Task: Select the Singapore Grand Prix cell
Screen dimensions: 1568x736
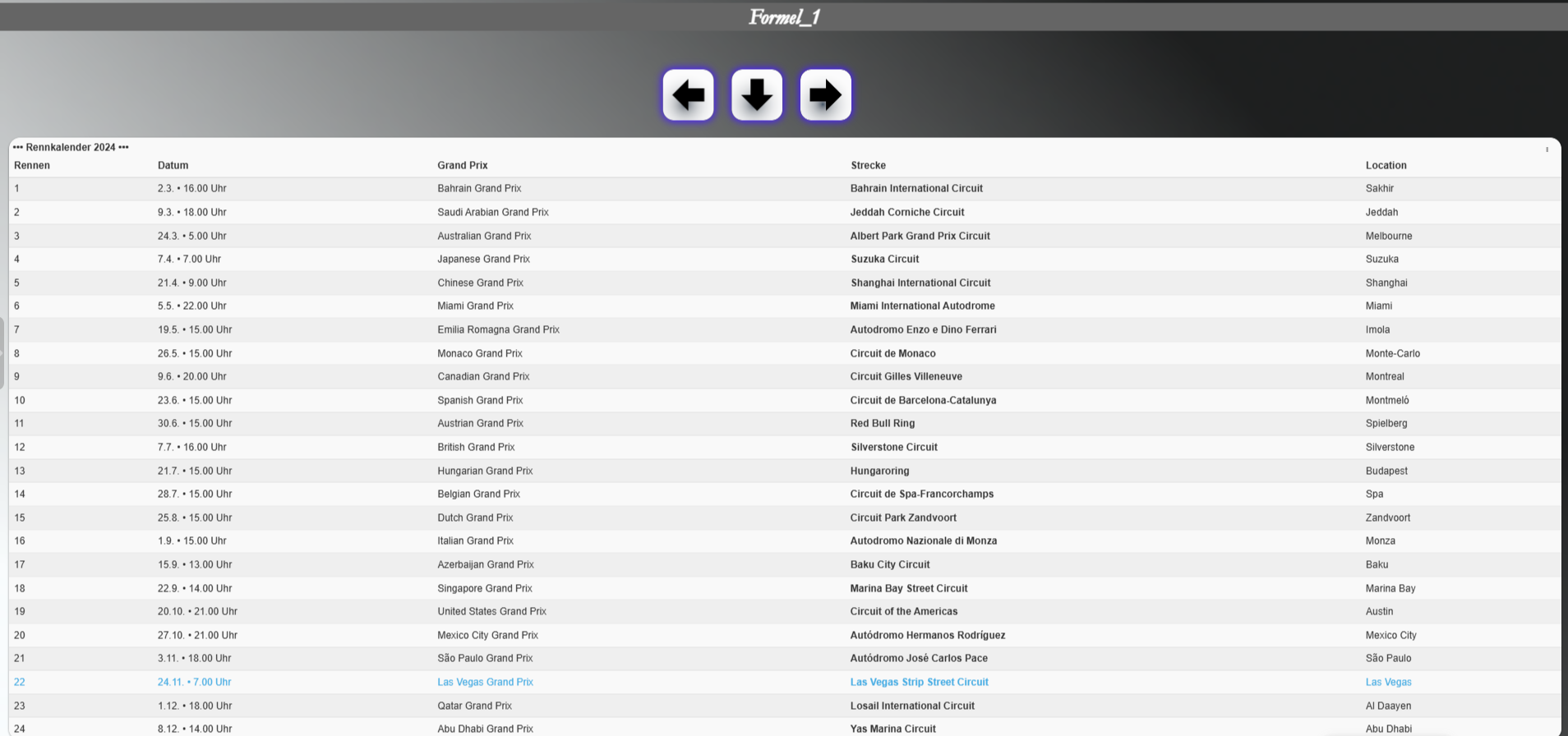Action: pos(485,588)
